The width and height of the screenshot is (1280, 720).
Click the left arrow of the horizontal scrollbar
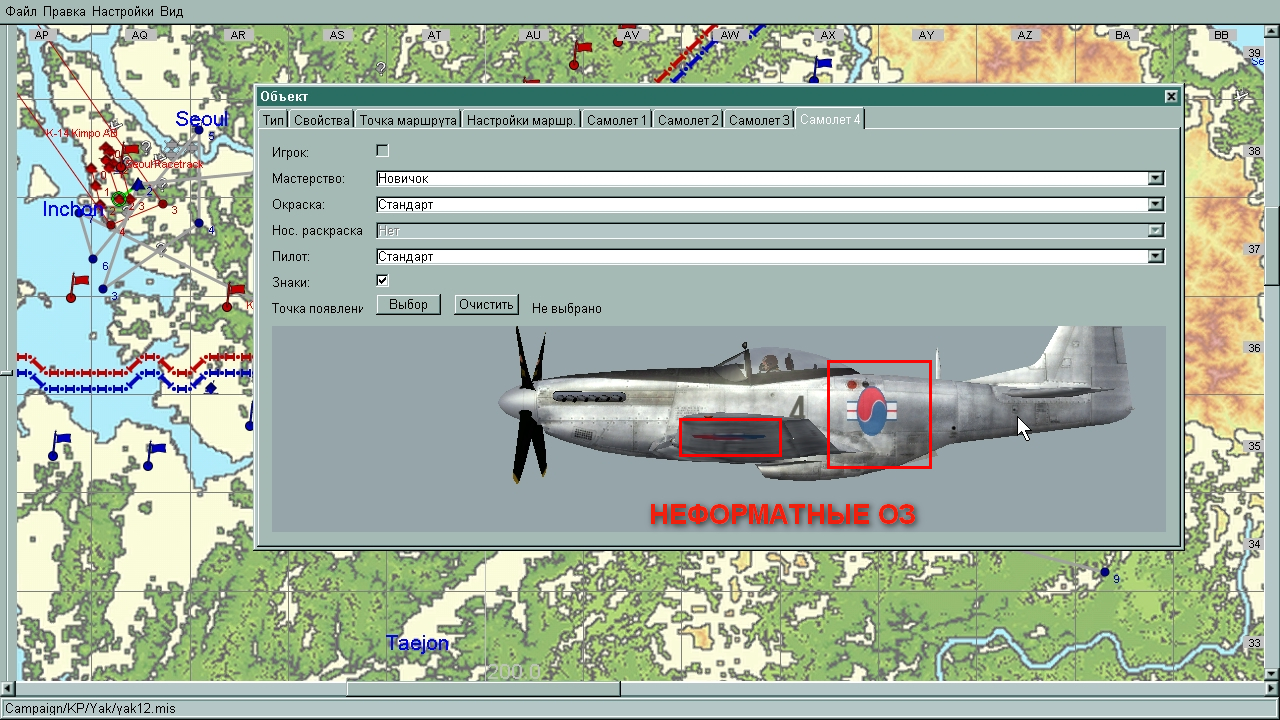coord(8,689)
